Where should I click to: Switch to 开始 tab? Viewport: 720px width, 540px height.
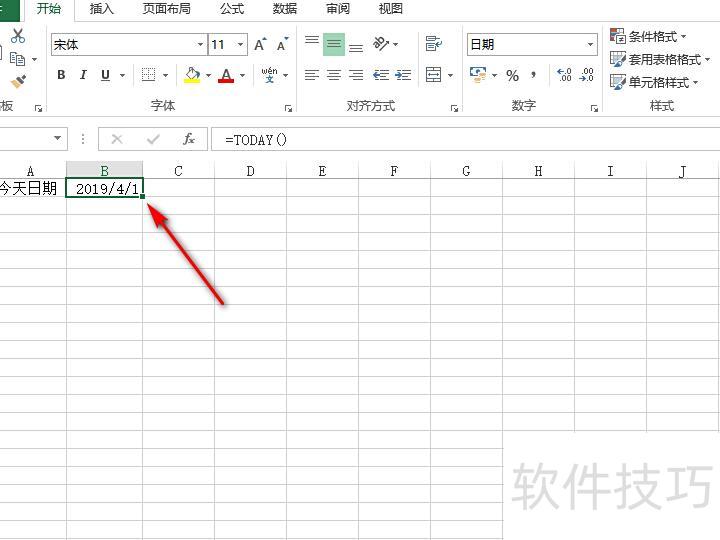49,8
